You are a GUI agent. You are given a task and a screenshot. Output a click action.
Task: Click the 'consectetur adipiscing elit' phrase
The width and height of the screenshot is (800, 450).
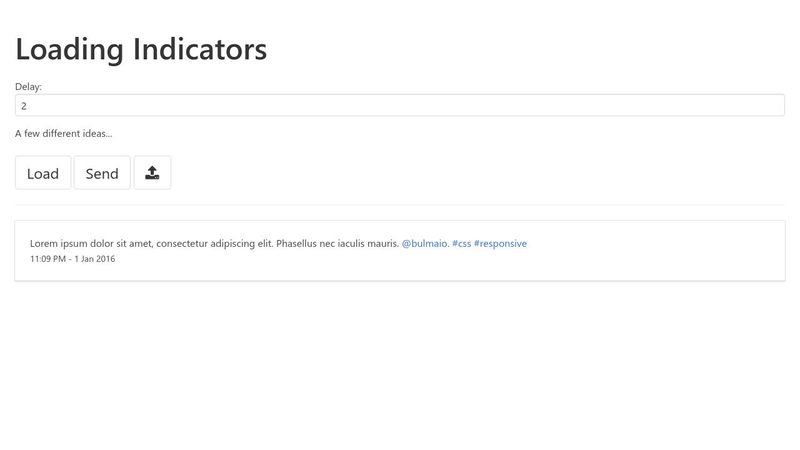pyautogui.click(x=214, y=244)
